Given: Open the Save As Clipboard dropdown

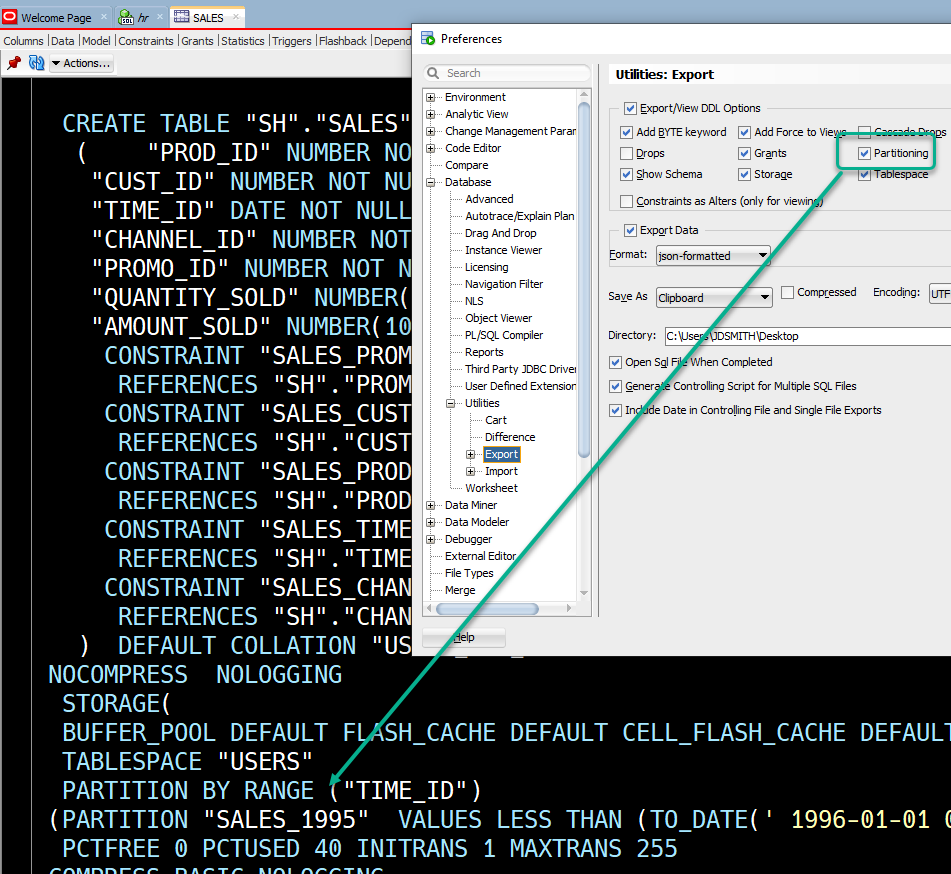Looking at the screenshot, I should (x=714, y=298).
